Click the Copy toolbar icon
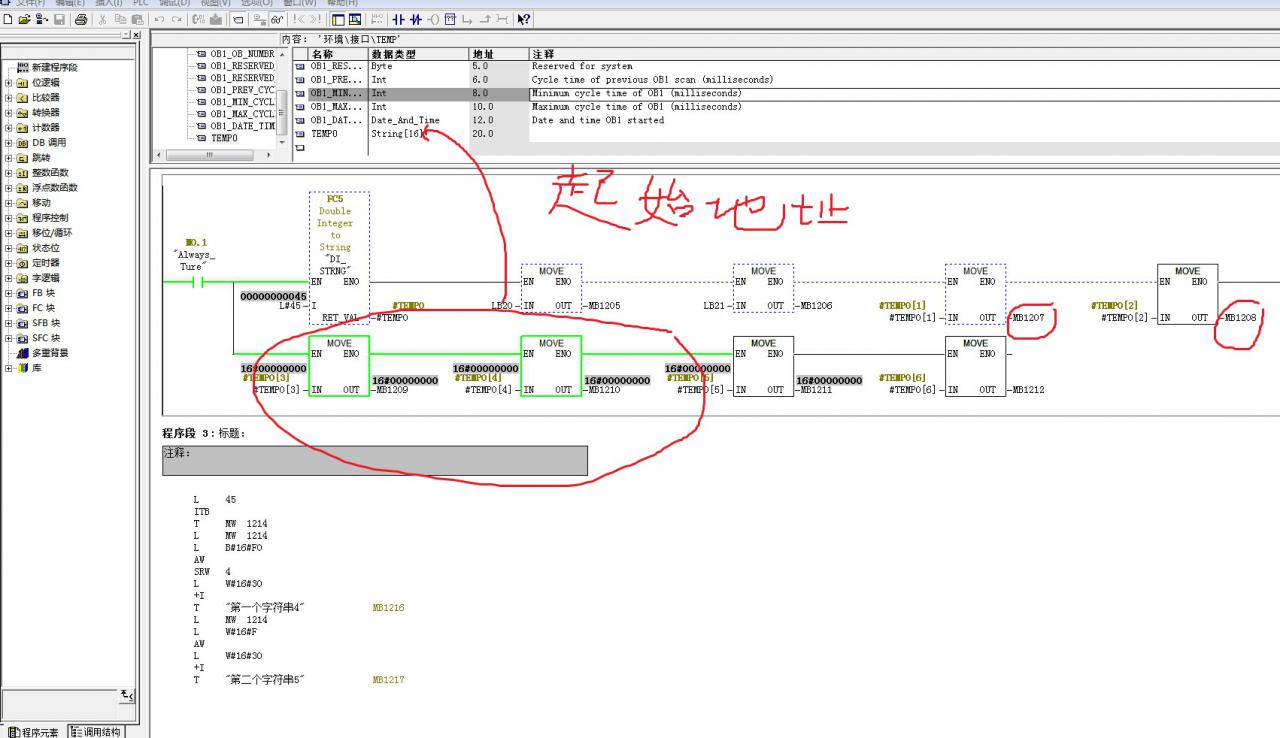 click(120, 20)
